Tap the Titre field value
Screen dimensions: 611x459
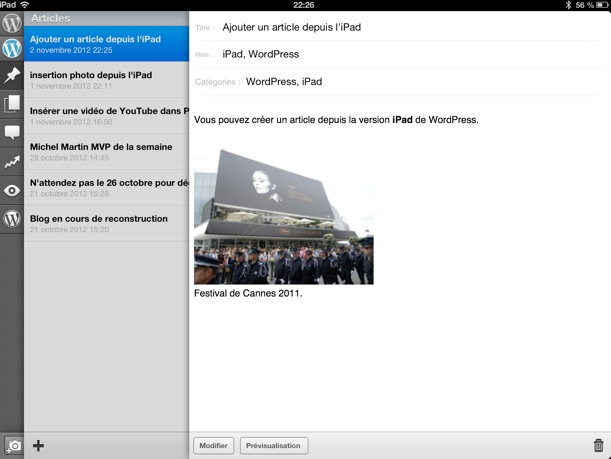point(291,27)
